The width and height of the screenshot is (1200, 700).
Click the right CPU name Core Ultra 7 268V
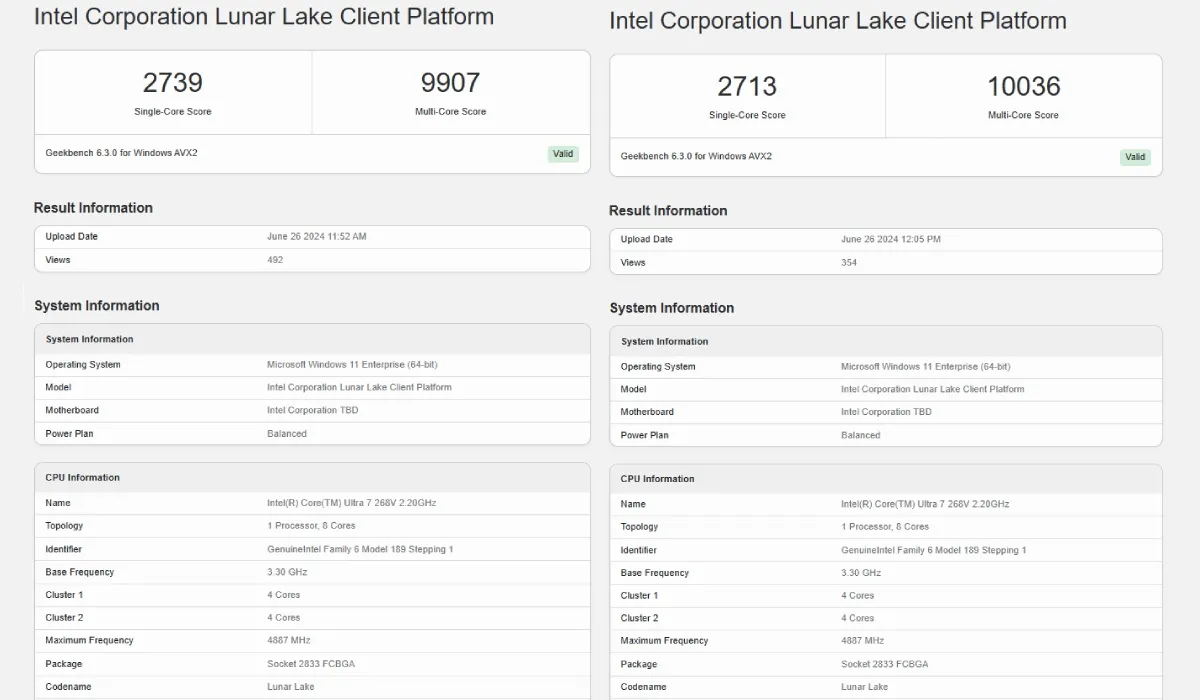coord(925,505)
